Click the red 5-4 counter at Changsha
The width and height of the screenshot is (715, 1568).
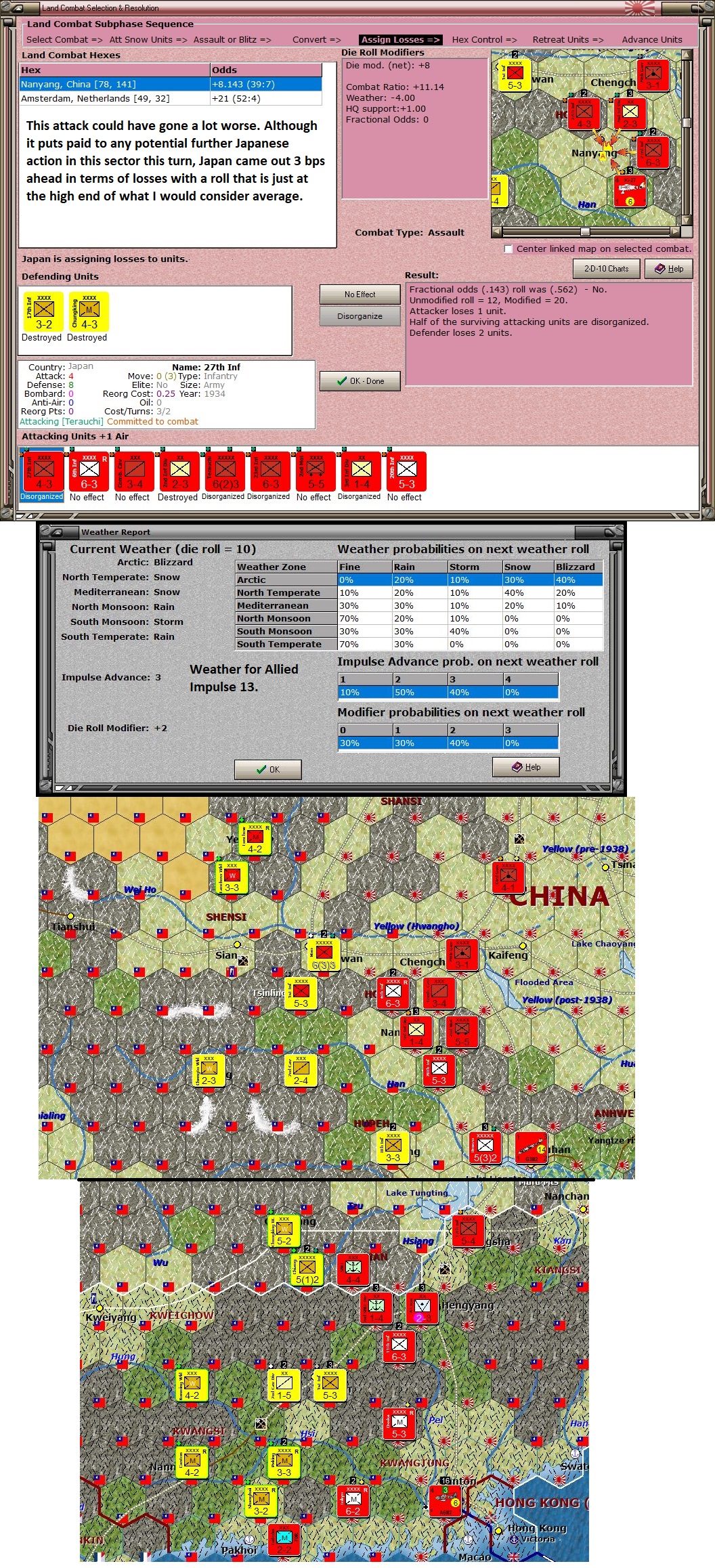pyautogui.click(x=468, y=1230)
